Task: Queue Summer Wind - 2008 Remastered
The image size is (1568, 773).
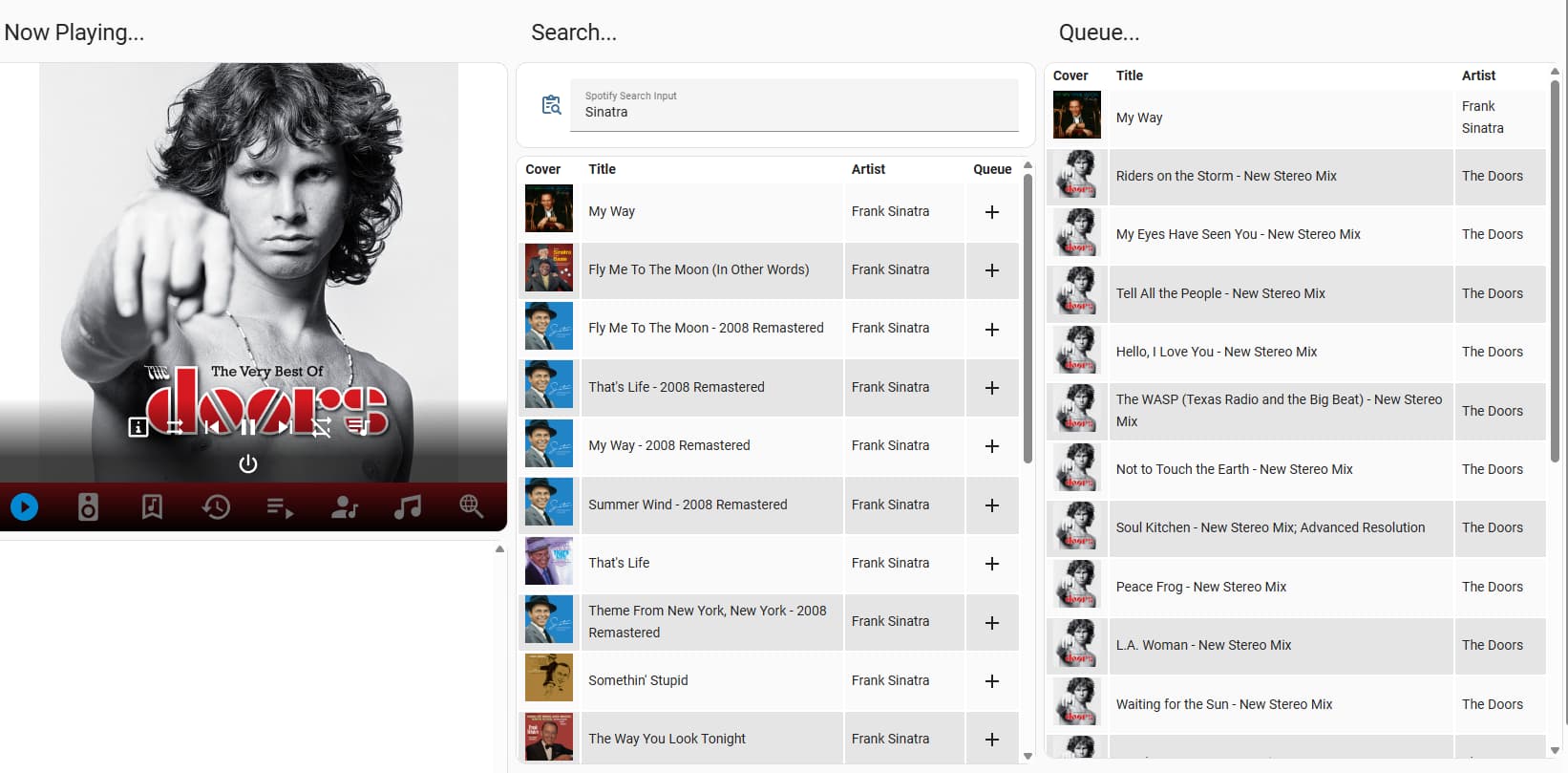Action: click(992, 505)
